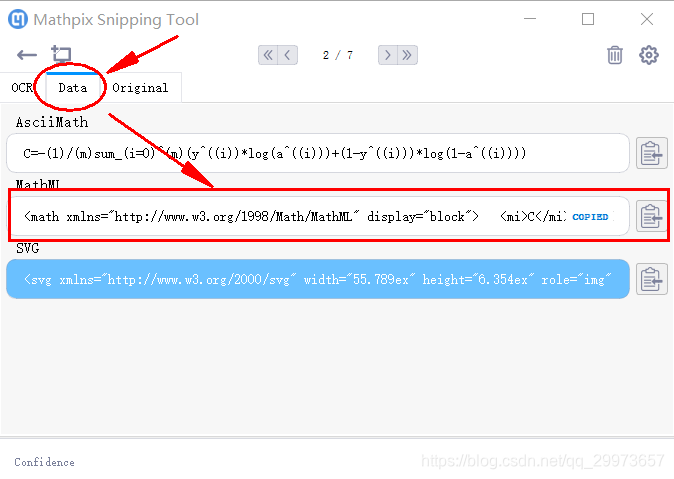674x479 pixels.
Task: Delete the current snip with trash icon
Action: (x=615, y=55)
